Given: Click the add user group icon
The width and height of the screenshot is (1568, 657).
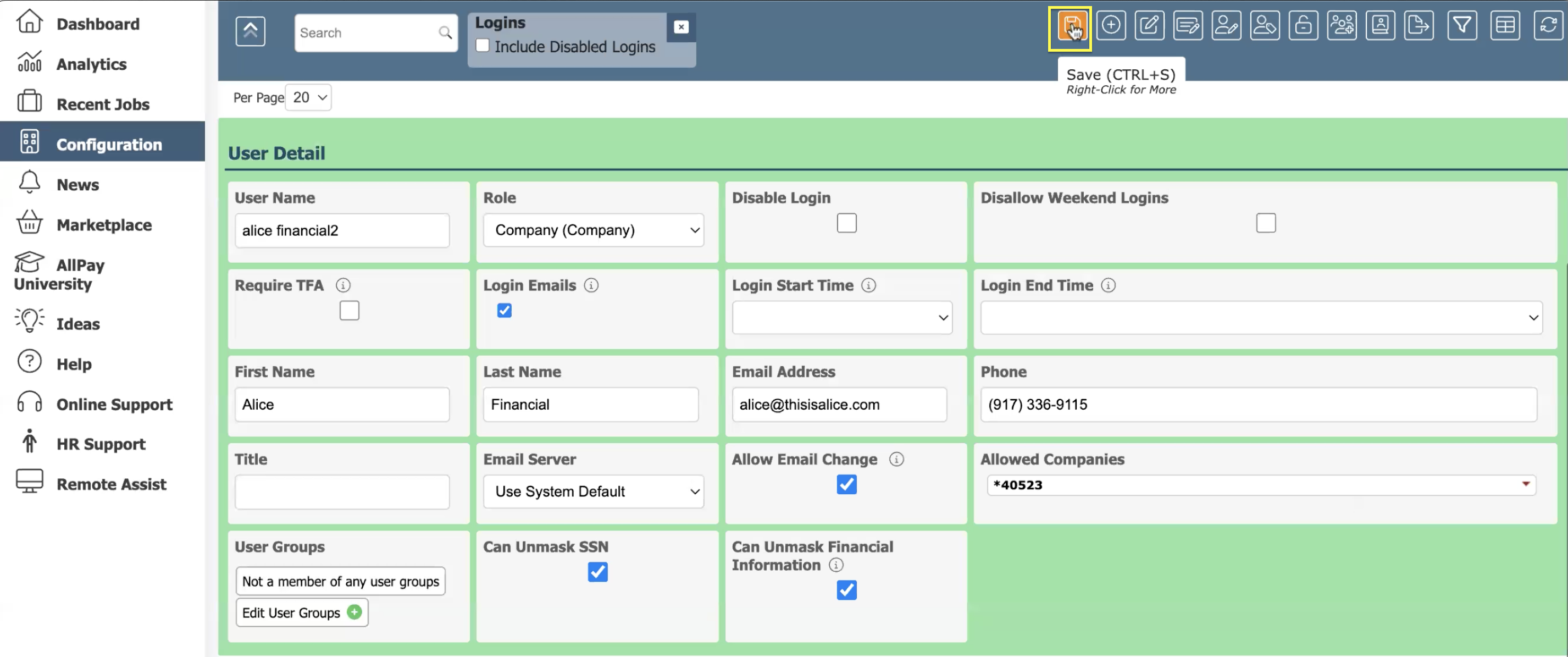Looking at the screenshot, I should [1341, 26].
